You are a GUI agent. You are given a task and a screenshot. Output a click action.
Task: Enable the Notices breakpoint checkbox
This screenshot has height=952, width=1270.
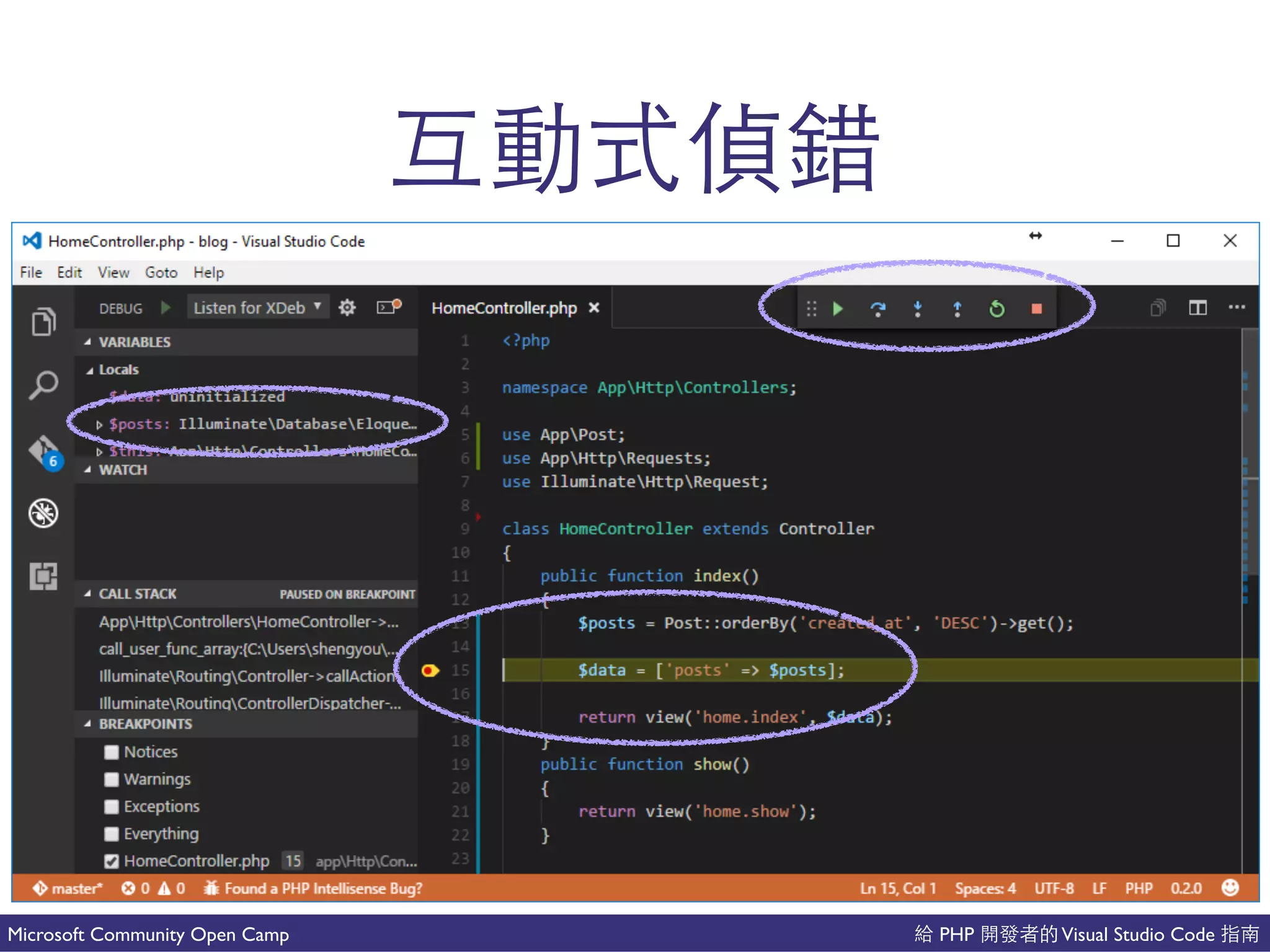[x=112, y=752]
